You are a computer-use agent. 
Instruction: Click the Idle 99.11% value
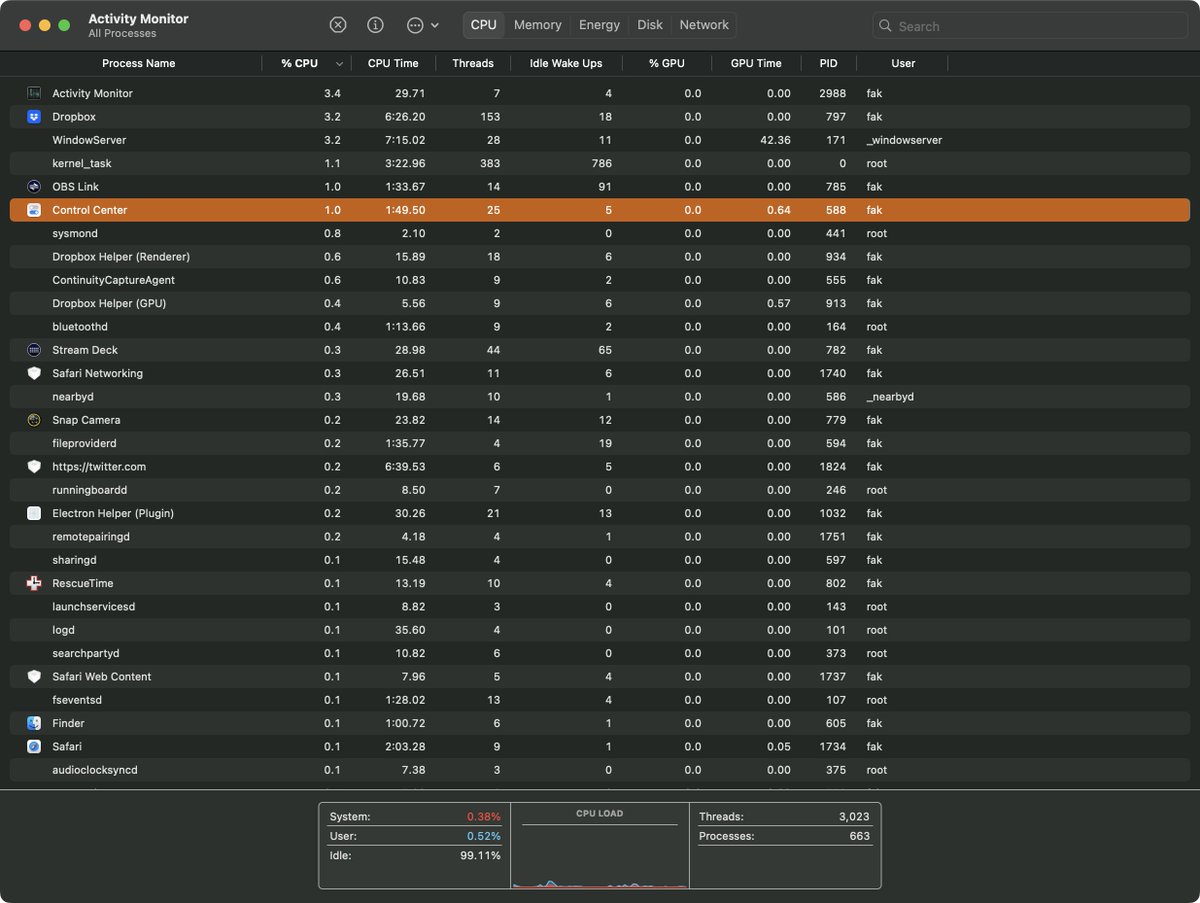tap(481, 856)
